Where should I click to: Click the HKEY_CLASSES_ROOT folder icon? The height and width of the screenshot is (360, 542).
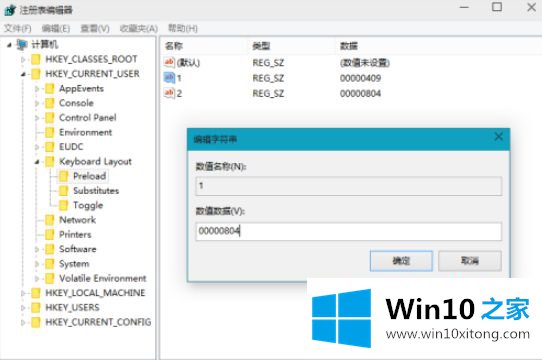pyautogui.click(x=36, y=59)
